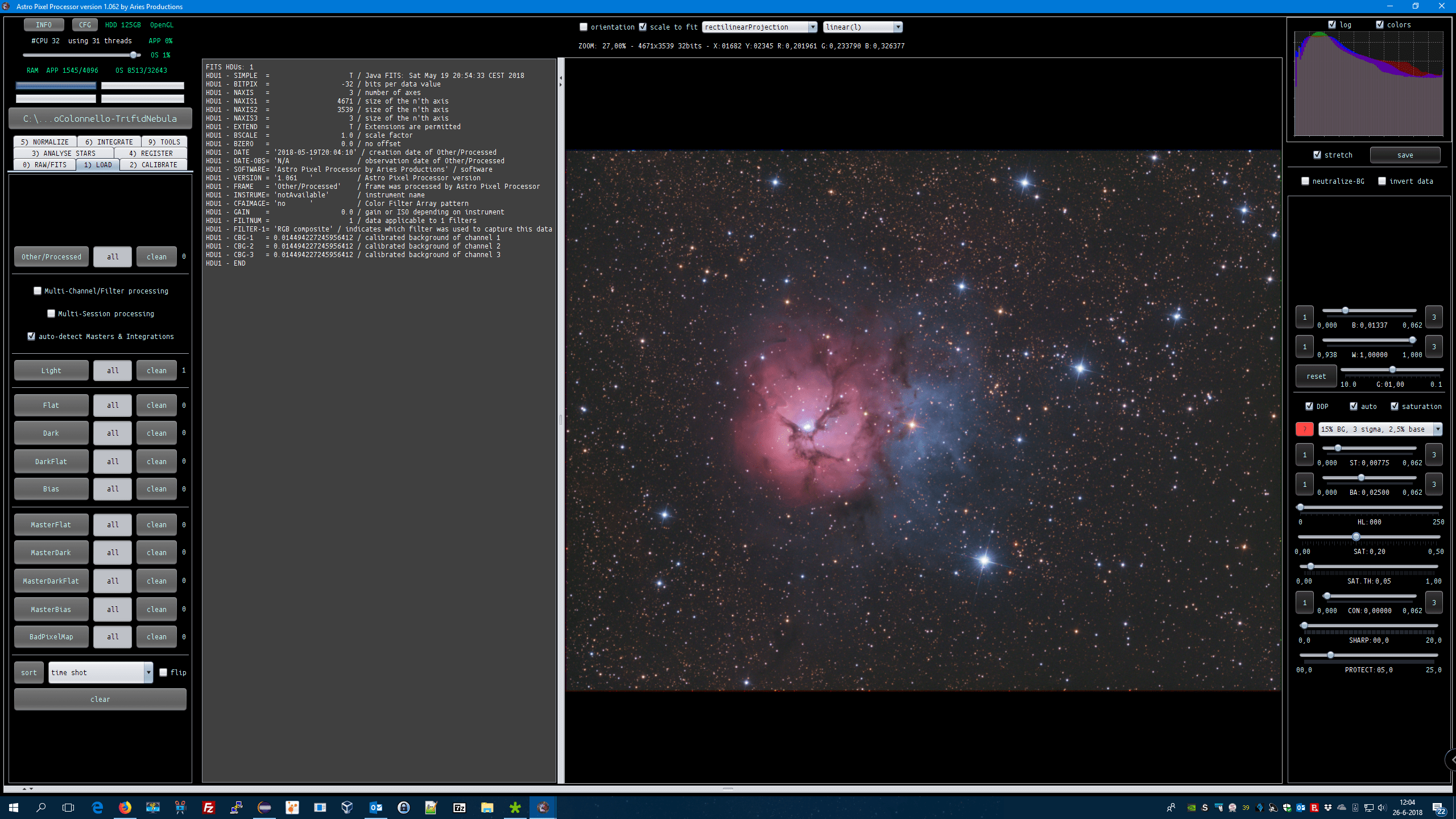Screen dimensions: 1456x819
Task: Uncheck the saturation option
Action: click(x=1395, y=406)
